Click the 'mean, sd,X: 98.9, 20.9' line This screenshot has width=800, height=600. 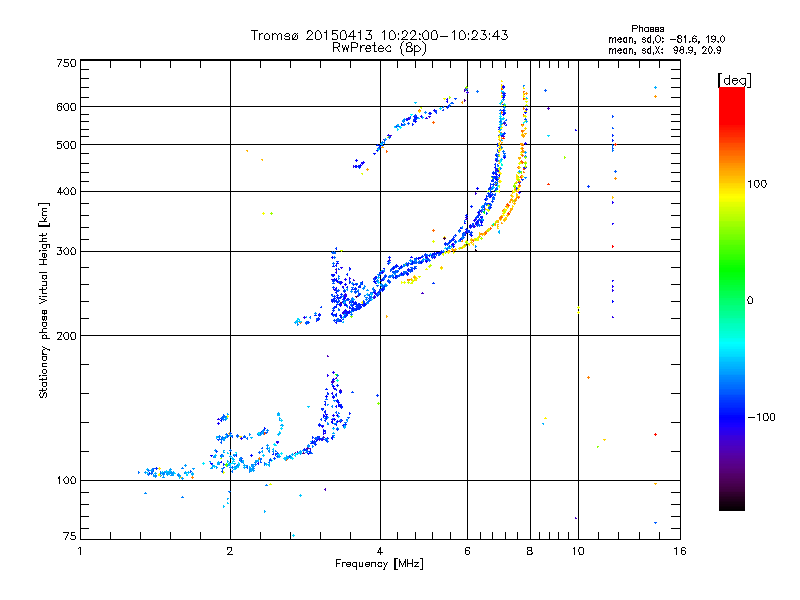pos(664,51)
